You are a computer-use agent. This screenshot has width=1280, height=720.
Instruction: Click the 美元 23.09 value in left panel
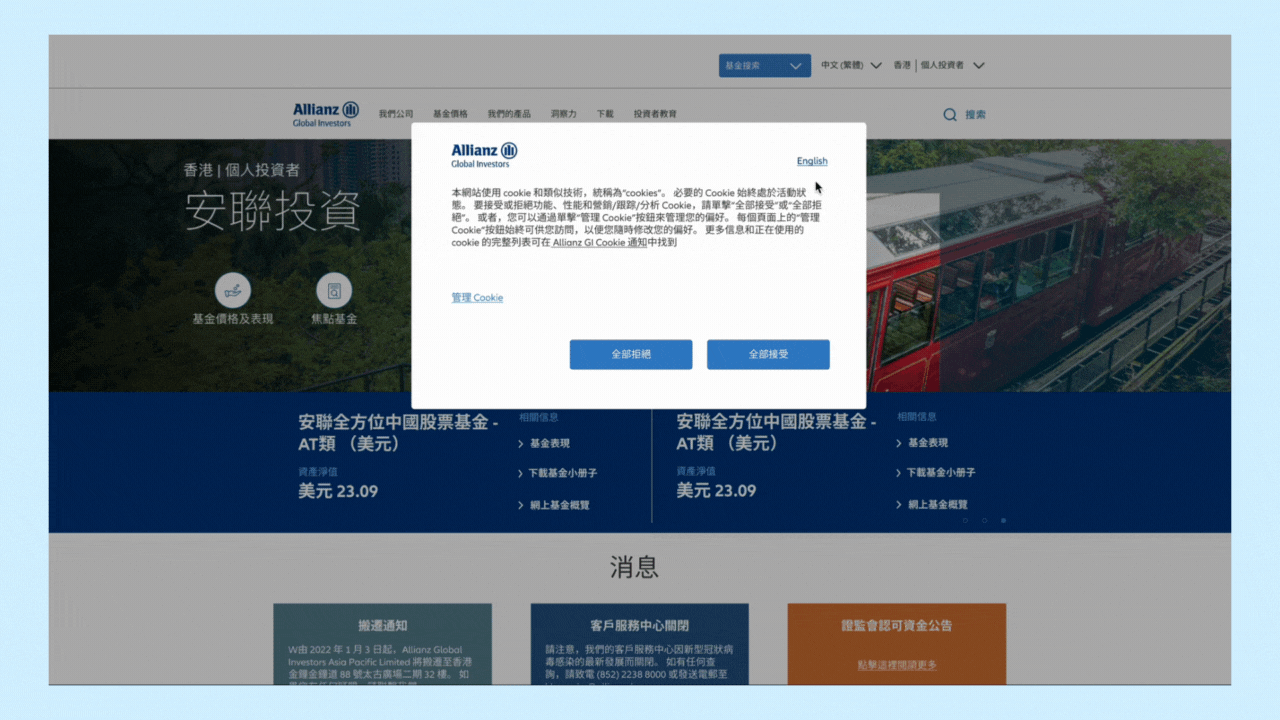click(338, 491)
